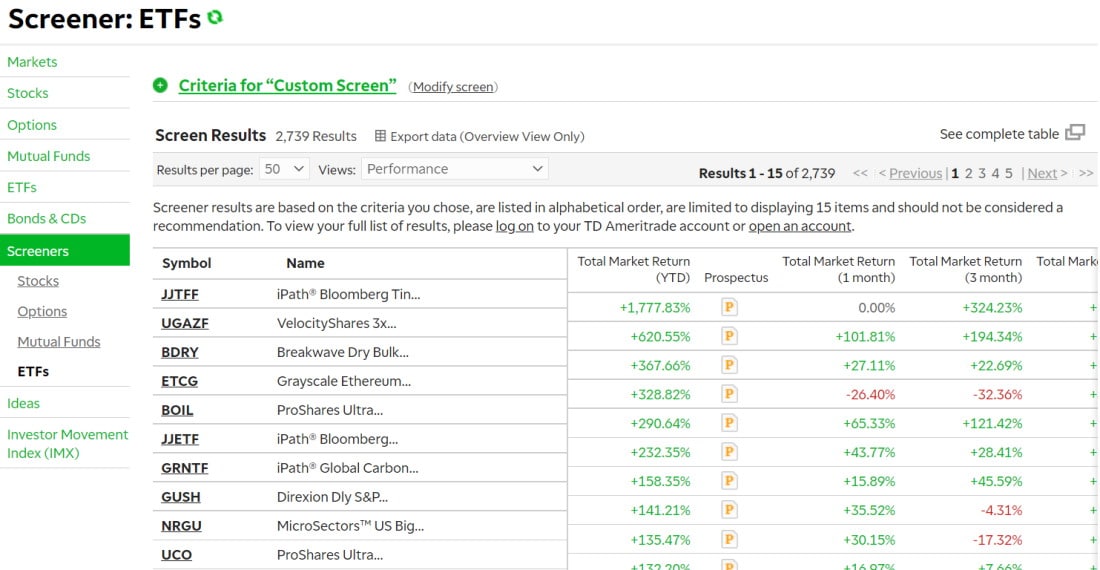1100x570 pixels.
Task: Sort by Total Market Return (3 month) header
Action: [x=965, y=269]
